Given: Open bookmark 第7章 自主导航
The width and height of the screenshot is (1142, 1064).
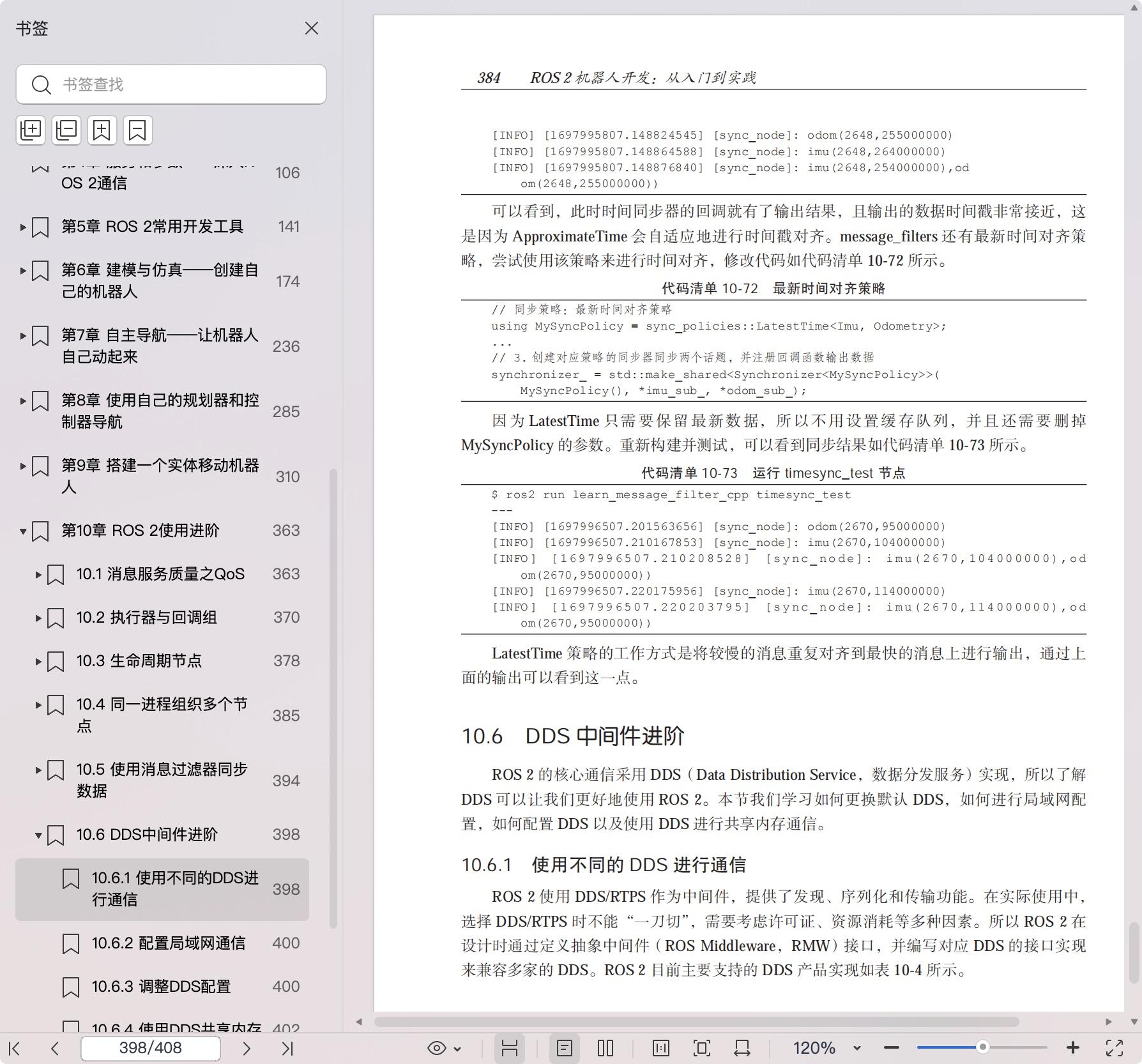Looking at the screenshot, I should click(x=160, y=346).
